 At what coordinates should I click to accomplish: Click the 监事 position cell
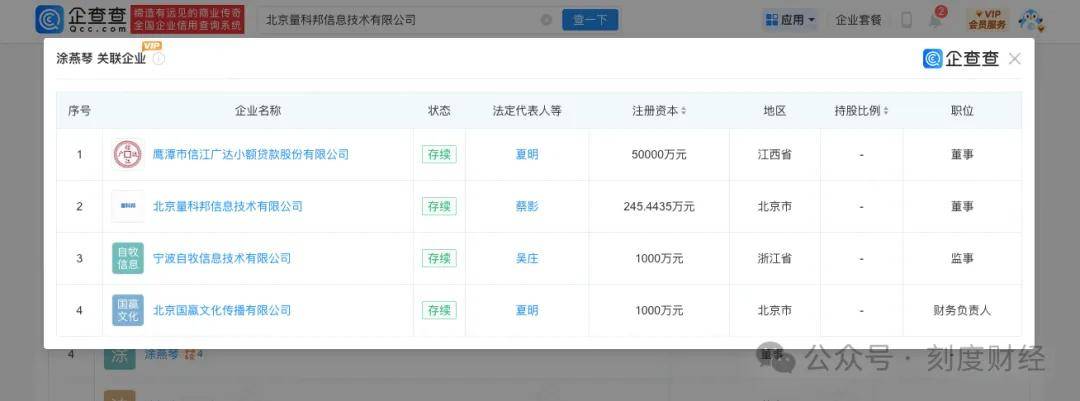coord(962,258)
